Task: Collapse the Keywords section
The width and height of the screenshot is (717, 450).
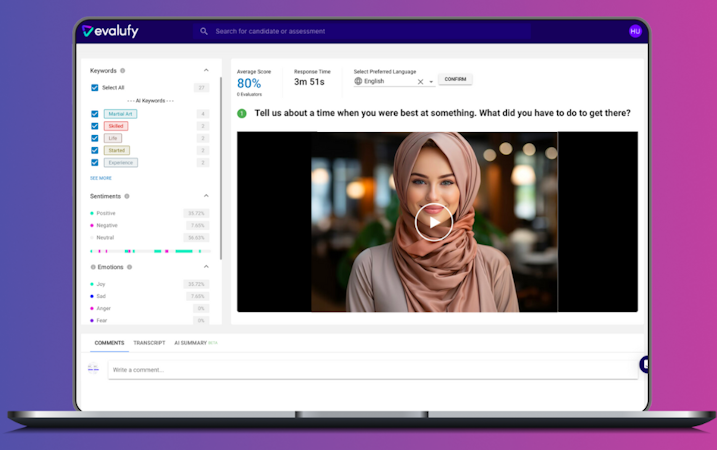Action: pyautogui.click(x=206, y=70)
